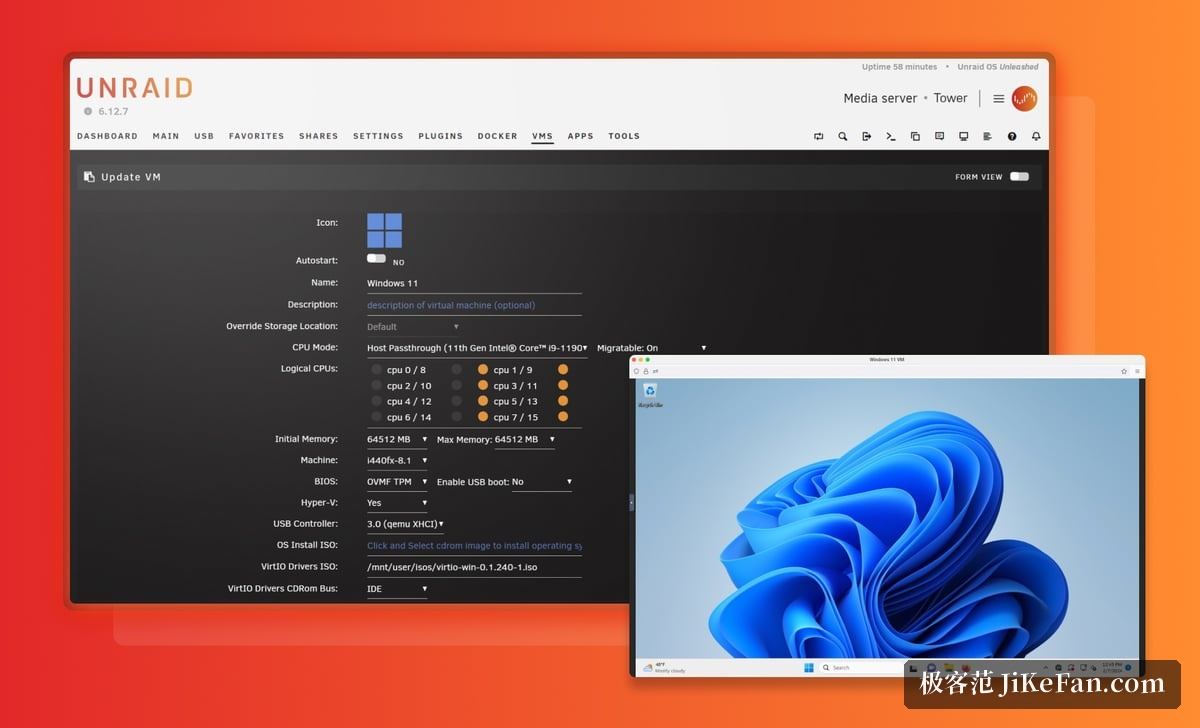
Task: Click the help question mark icon
Action: (1012, 136)
